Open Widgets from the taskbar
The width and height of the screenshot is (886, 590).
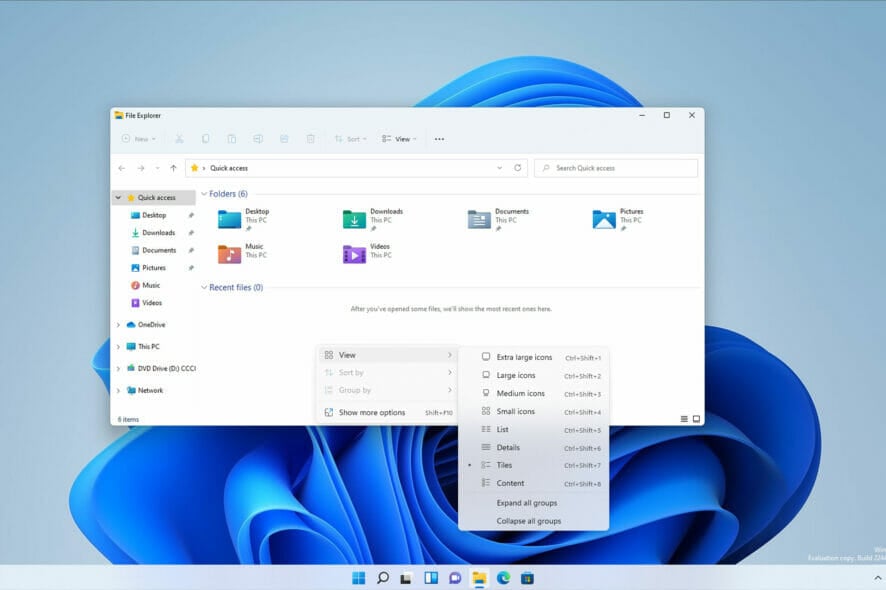tap(431, 577)
